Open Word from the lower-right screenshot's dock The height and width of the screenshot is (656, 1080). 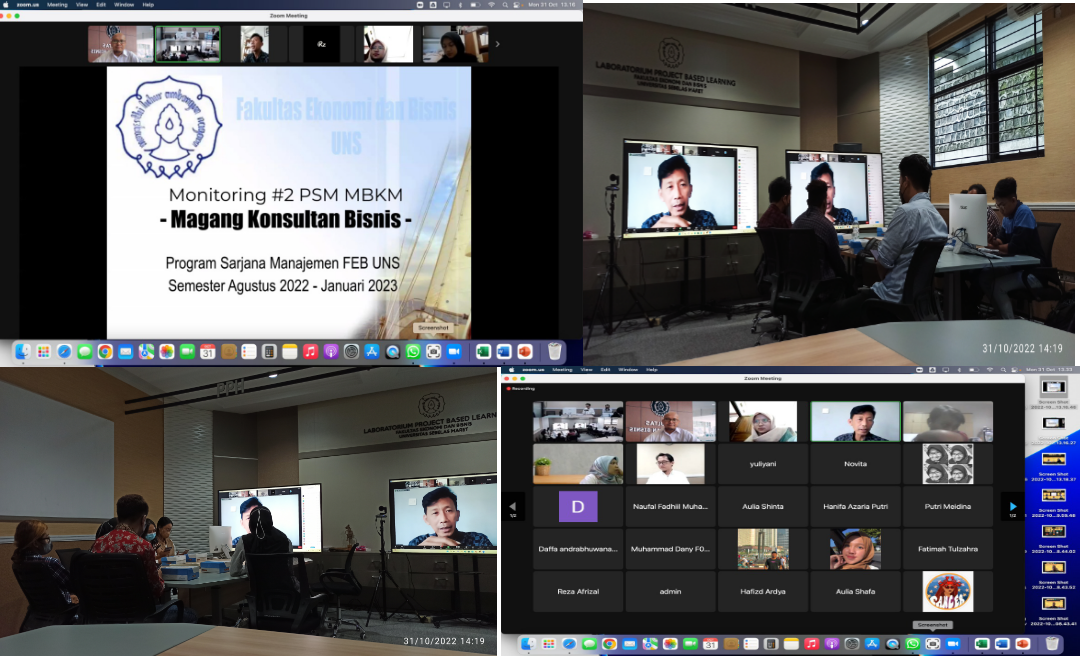click(1003, 643)
